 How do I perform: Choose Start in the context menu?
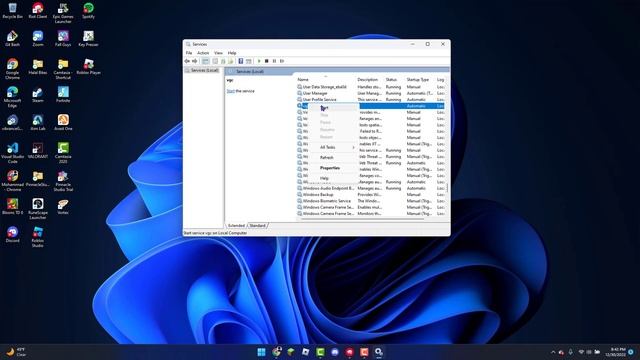(x=334, y=108)
